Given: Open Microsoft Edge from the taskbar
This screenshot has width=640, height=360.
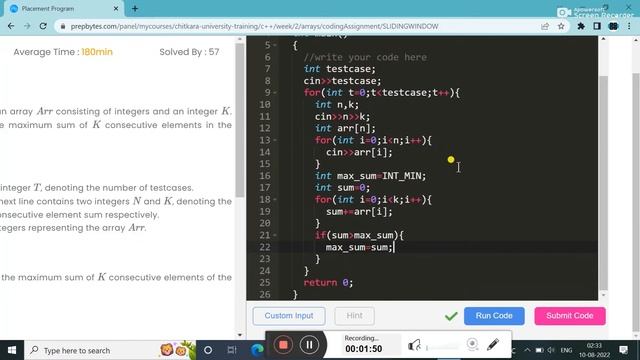Looking at the screenshot, I should [x=257, y=350].
